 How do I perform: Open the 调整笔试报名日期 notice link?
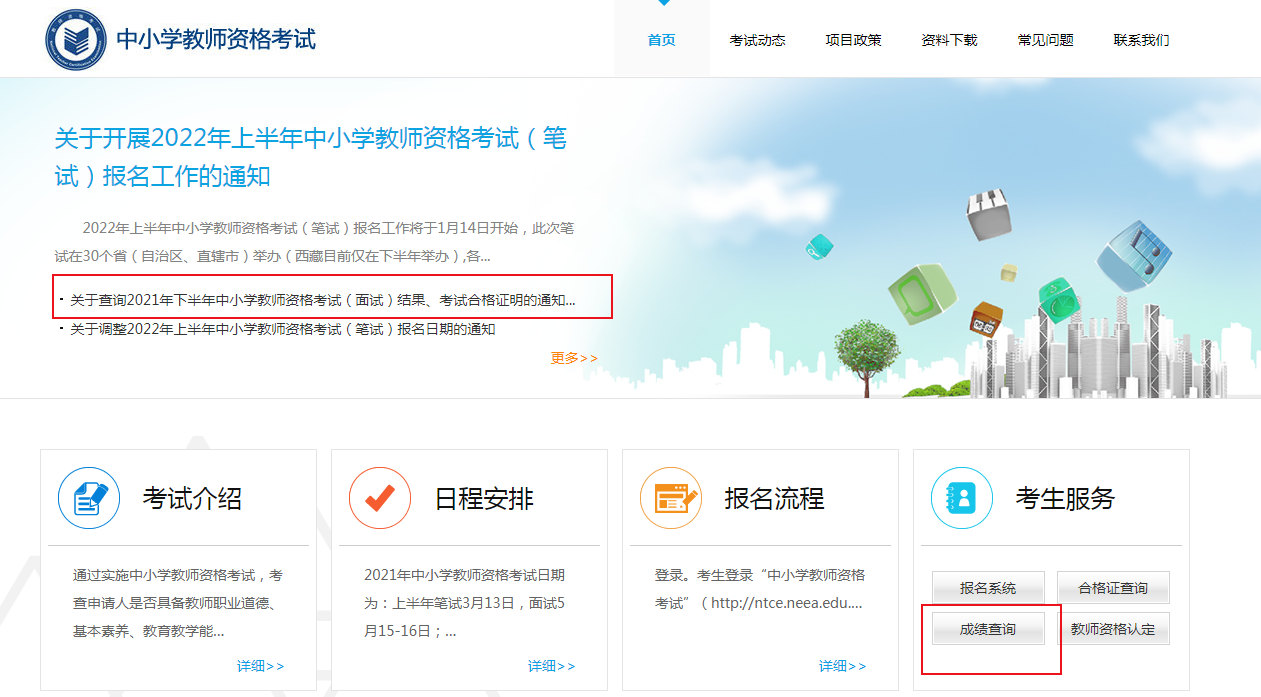click(282, 329)
